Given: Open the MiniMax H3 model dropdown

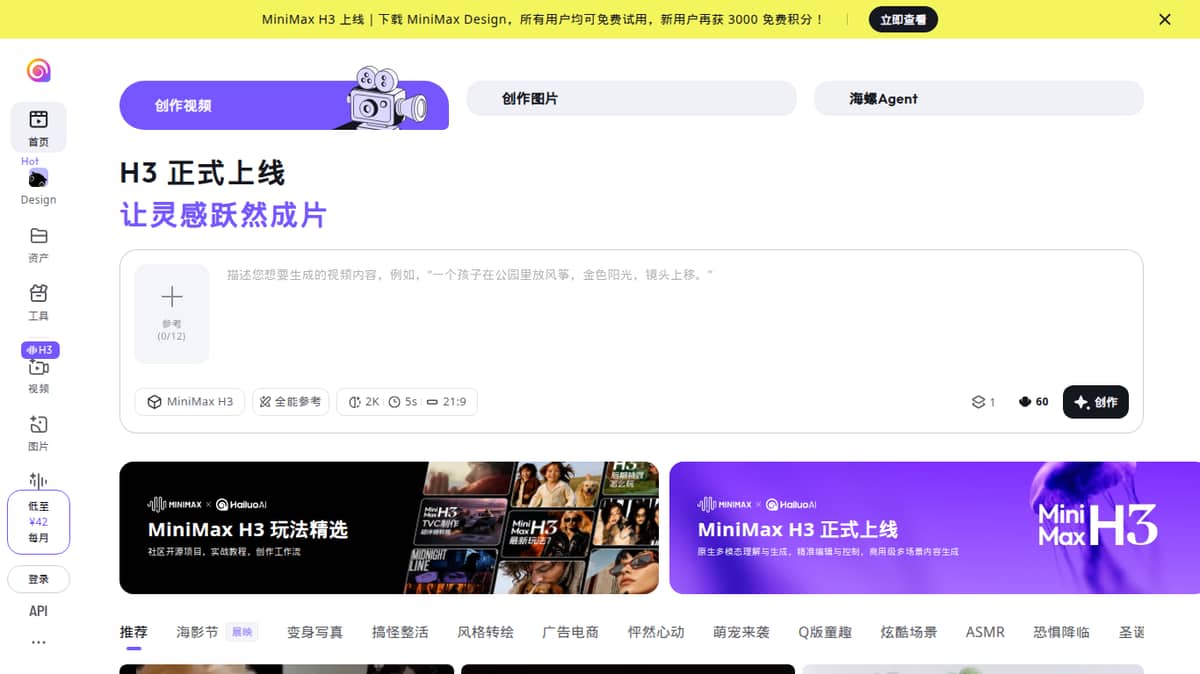Looking at the screenshot, I should pos(190,402).
